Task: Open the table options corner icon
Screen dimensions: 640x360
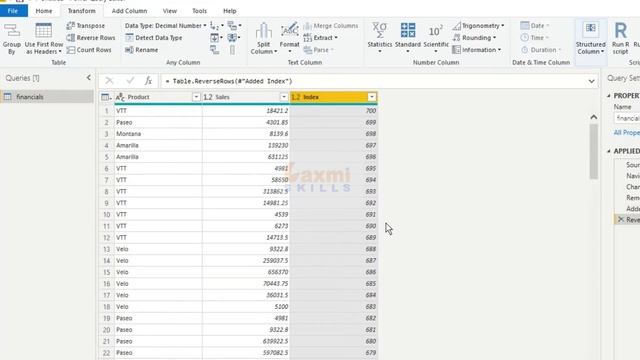Action: pos(106,97)
